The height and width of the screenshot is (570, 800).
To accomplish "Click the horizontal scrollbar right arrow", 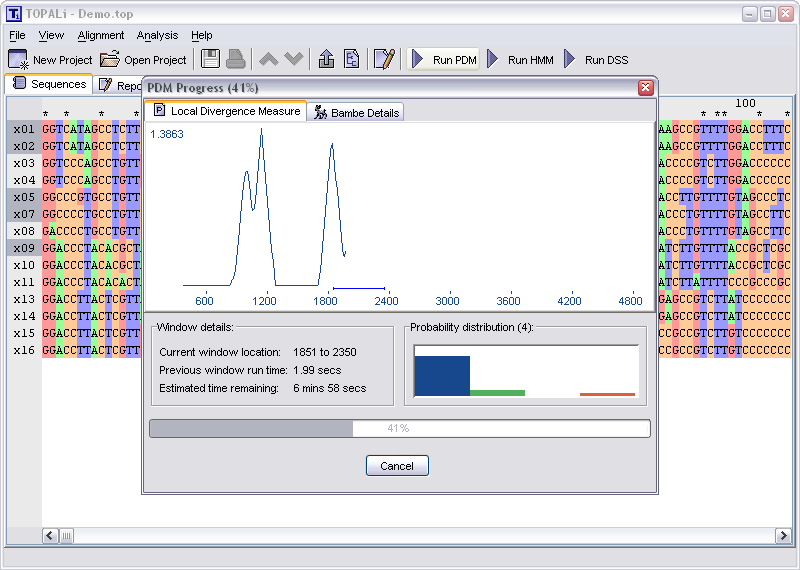I will [783, 535].
